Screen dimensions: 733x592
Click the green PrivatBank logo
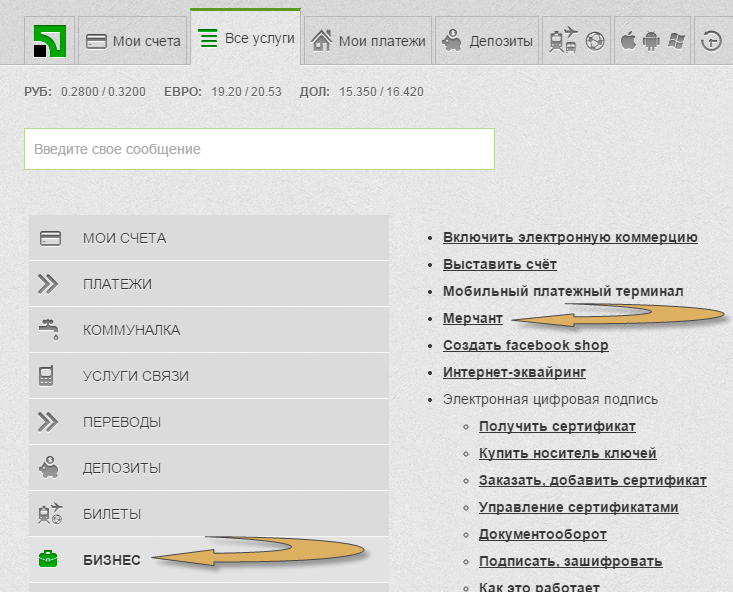[x=47, y=40]
